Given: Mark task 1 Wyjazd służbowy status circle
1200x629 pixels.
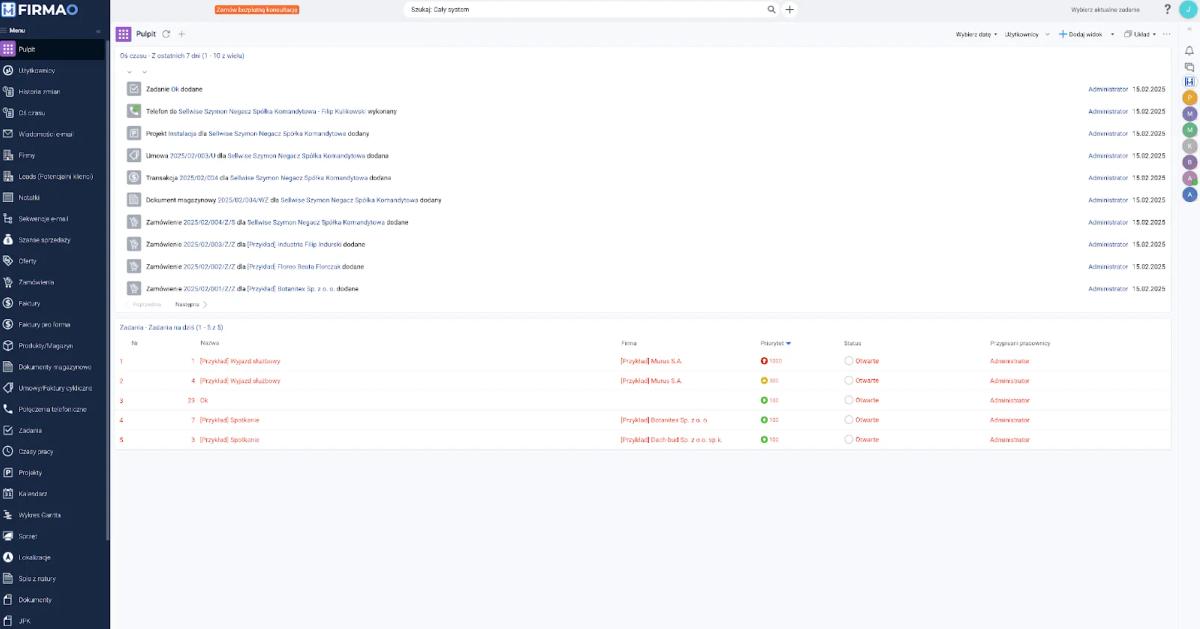Looking at the screenshot, I should (x=849, y=361).
